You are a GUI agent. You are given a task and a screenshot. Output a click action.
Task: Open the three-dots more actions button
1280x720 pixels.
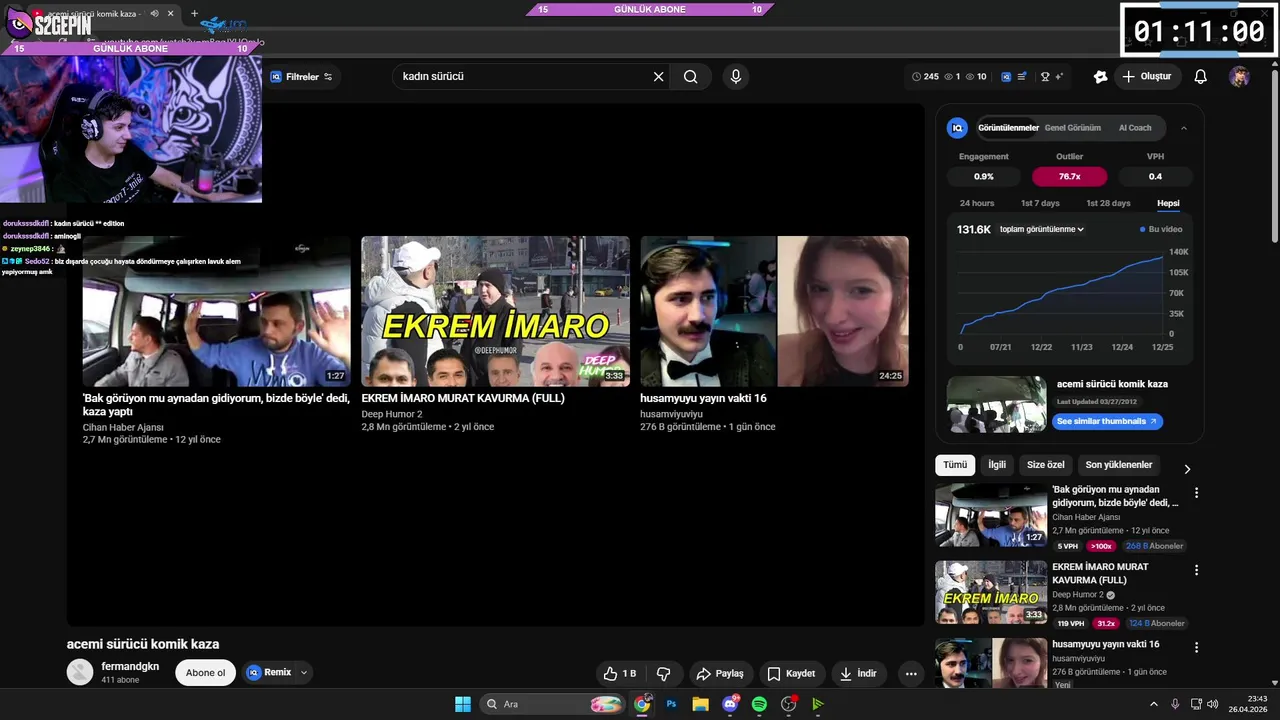click(911, 673)
